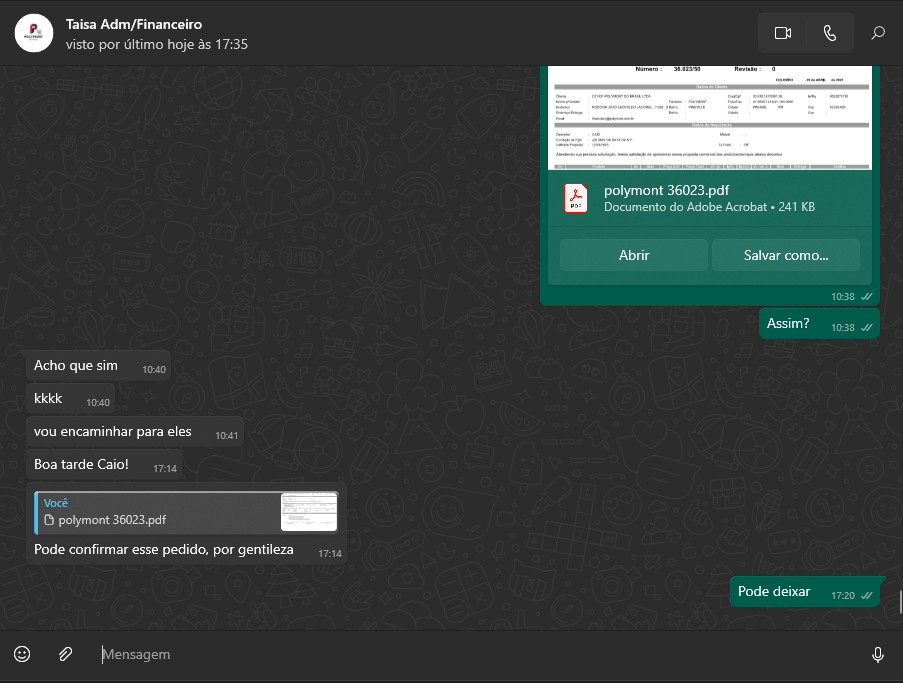Click the attachment paperclip icon

(65, 654)
